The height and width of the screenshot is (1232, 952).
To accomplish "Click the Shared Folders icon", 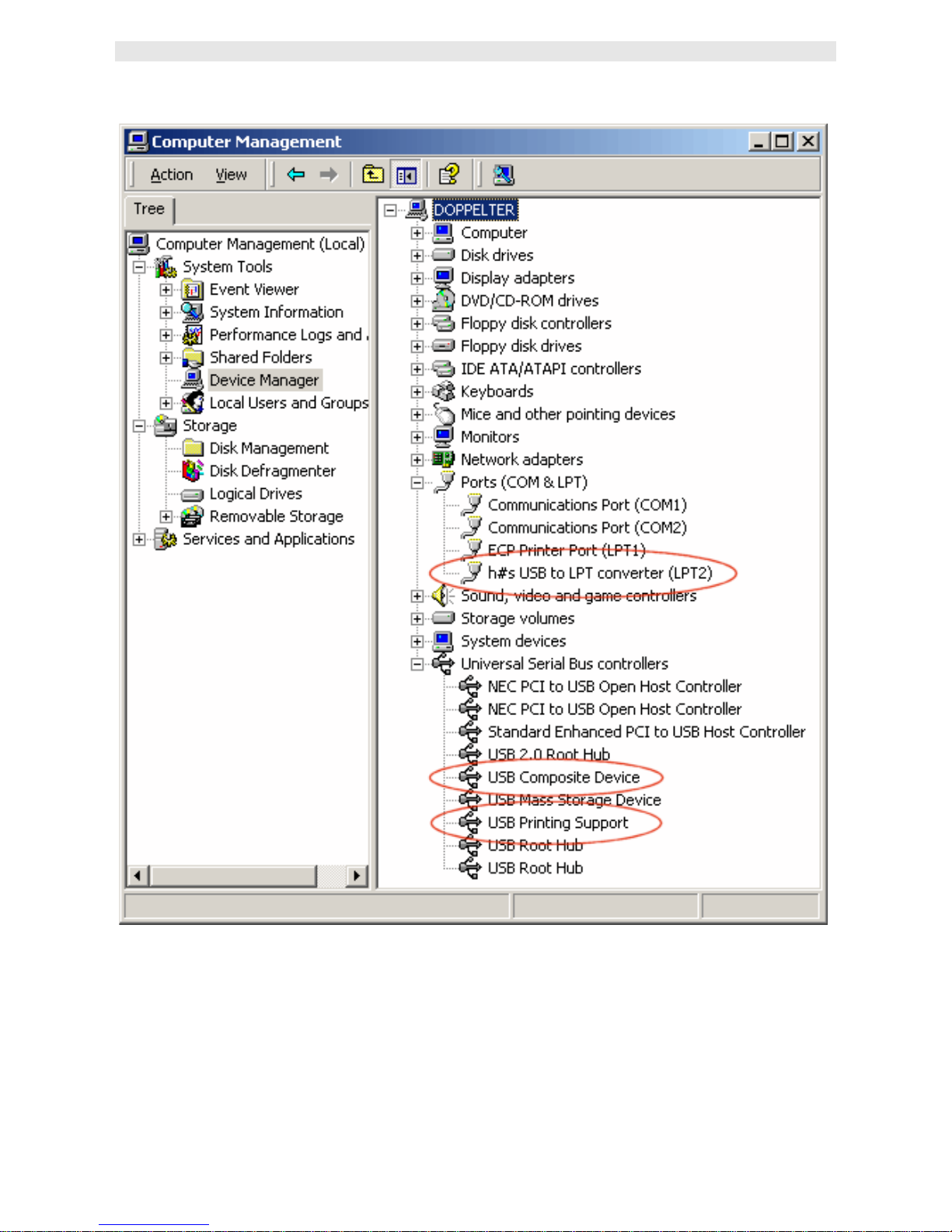I will [192, 358].
